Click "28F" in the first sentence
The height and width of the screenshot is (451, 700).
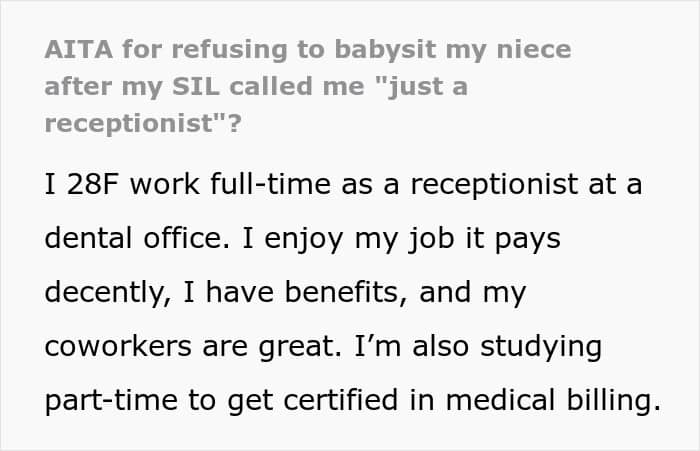[92, 184]
